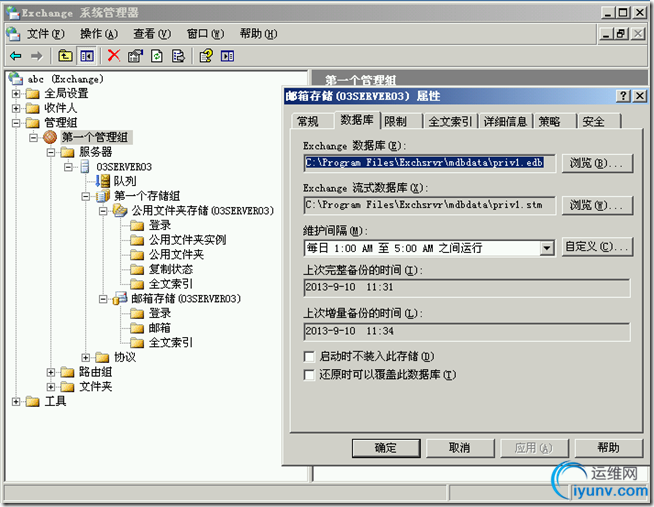
Task: Click folder icon of 收件人
Action: [x=33, y=108]
